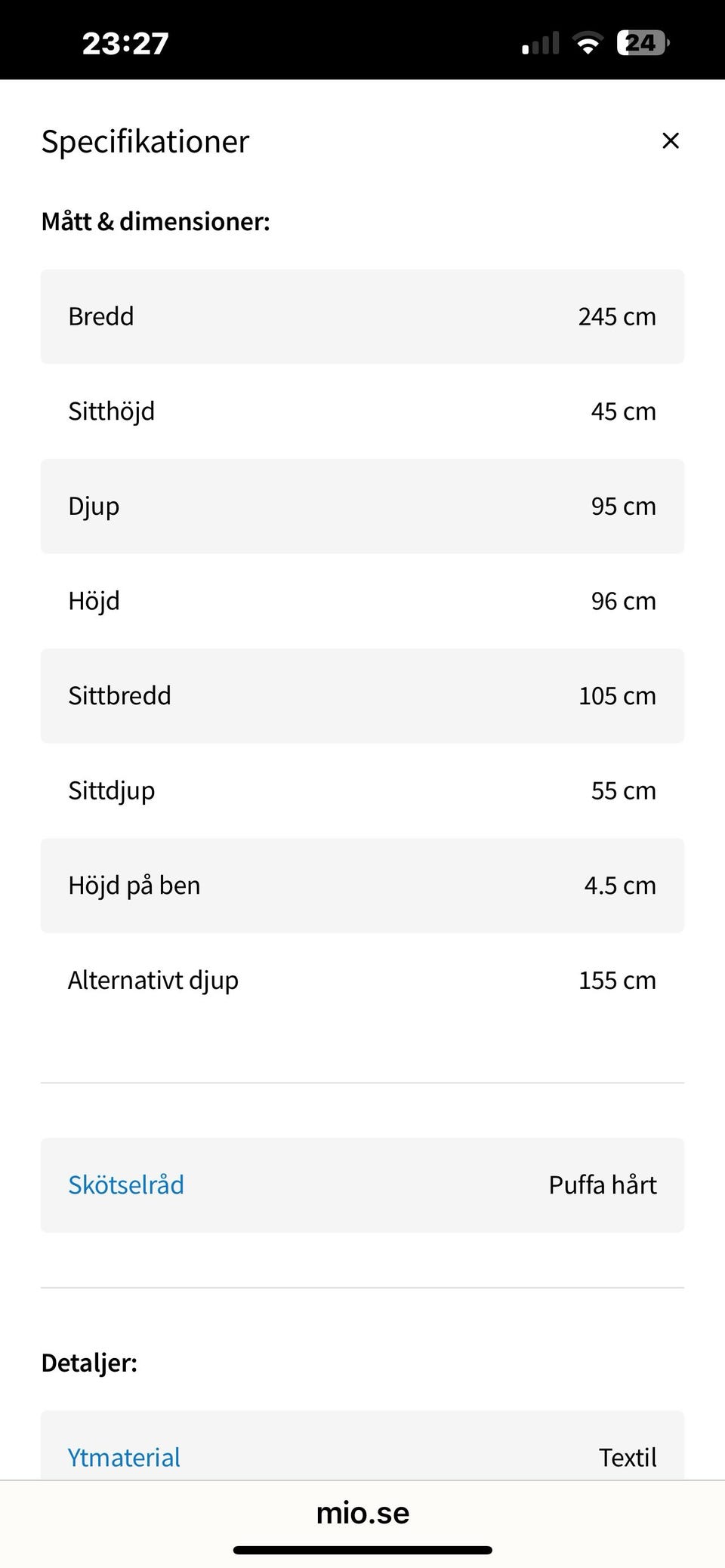Tap the mio.se address bar
The height and width of the screenshot is (1568, 725).
[x=362, y=1512]
